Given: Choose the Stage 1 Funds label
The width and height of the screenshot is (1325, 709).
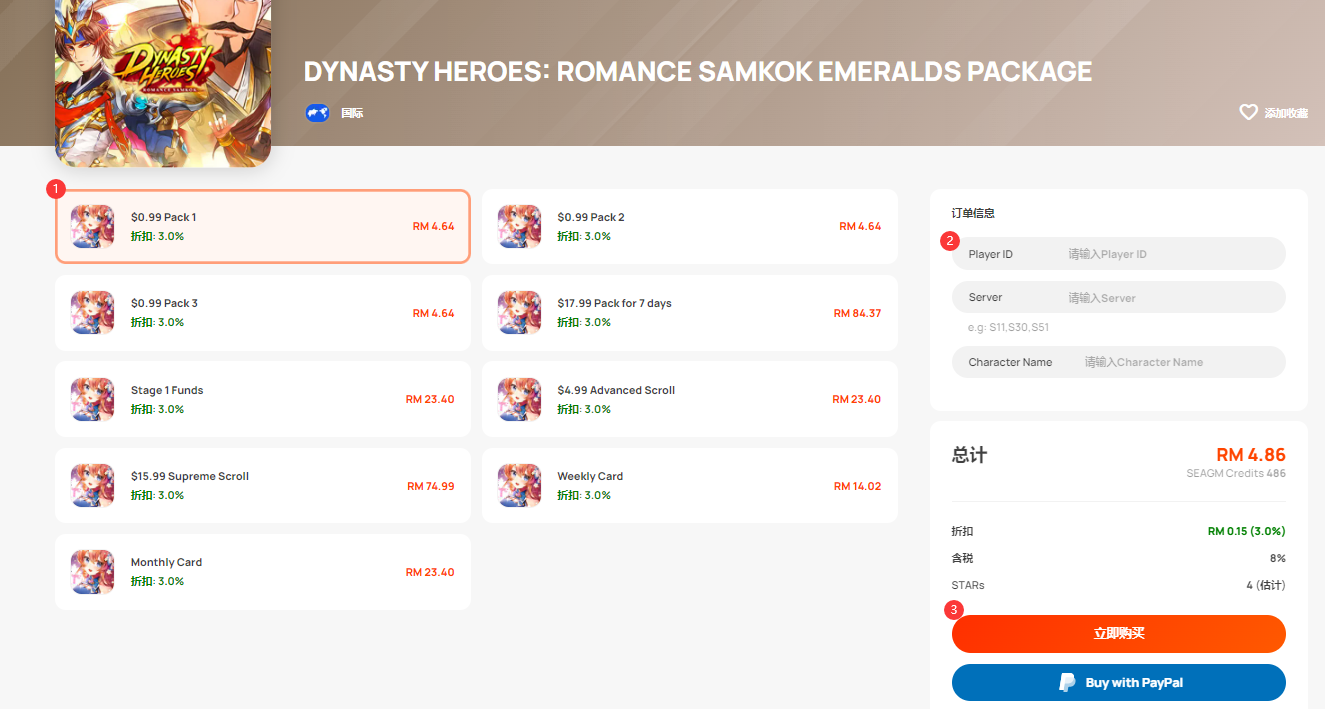Looking at the screenshot, I should tap(167, 390).
